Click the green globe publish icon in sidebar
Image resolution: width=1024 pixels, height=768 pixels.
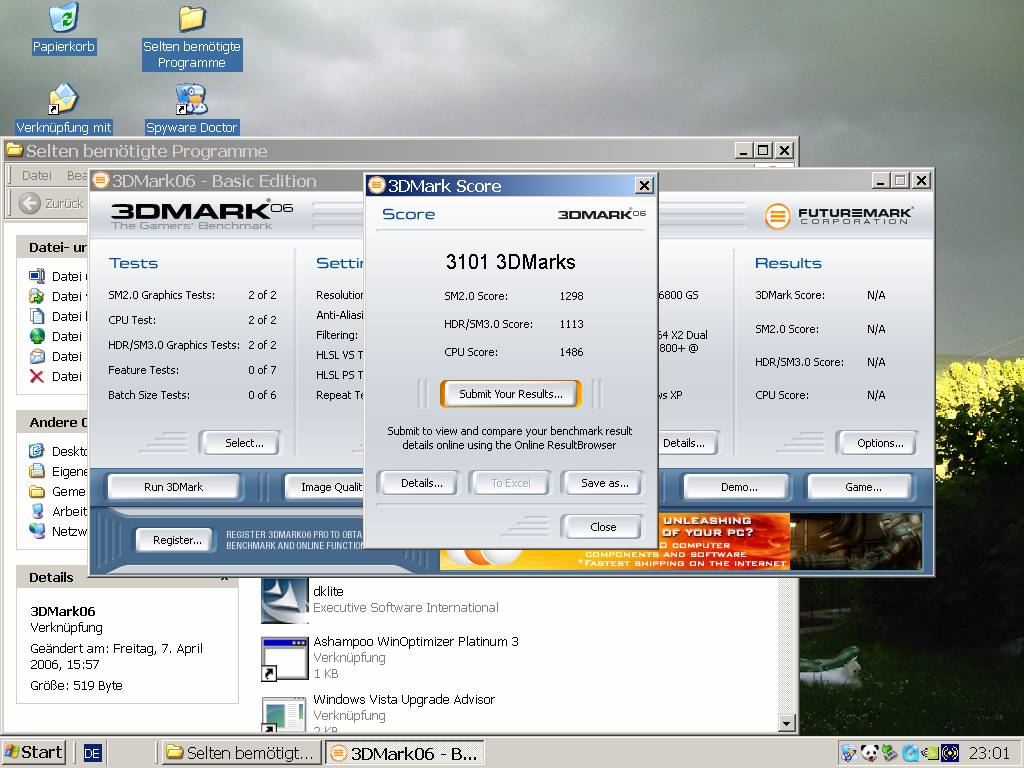(x=37, y=336)
